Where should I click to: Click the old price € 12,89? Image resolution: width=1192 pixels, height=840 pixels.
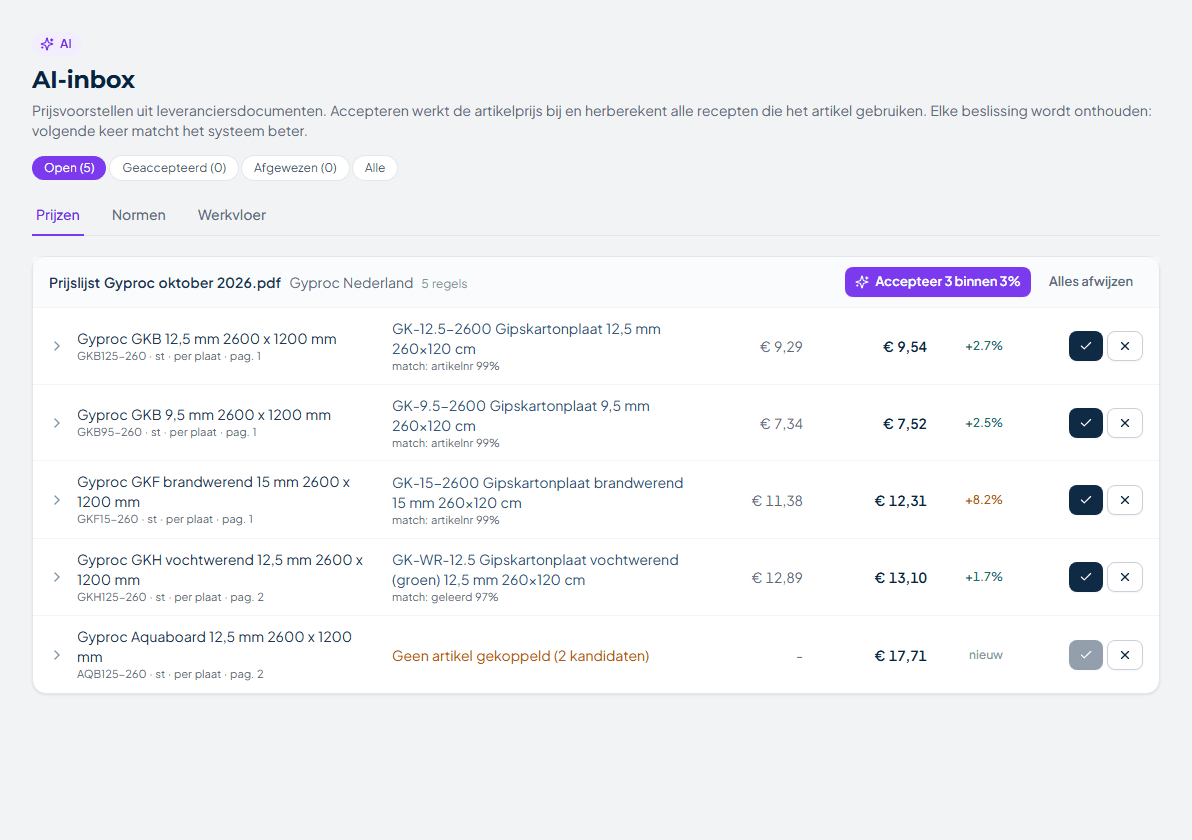pos(777,578)
